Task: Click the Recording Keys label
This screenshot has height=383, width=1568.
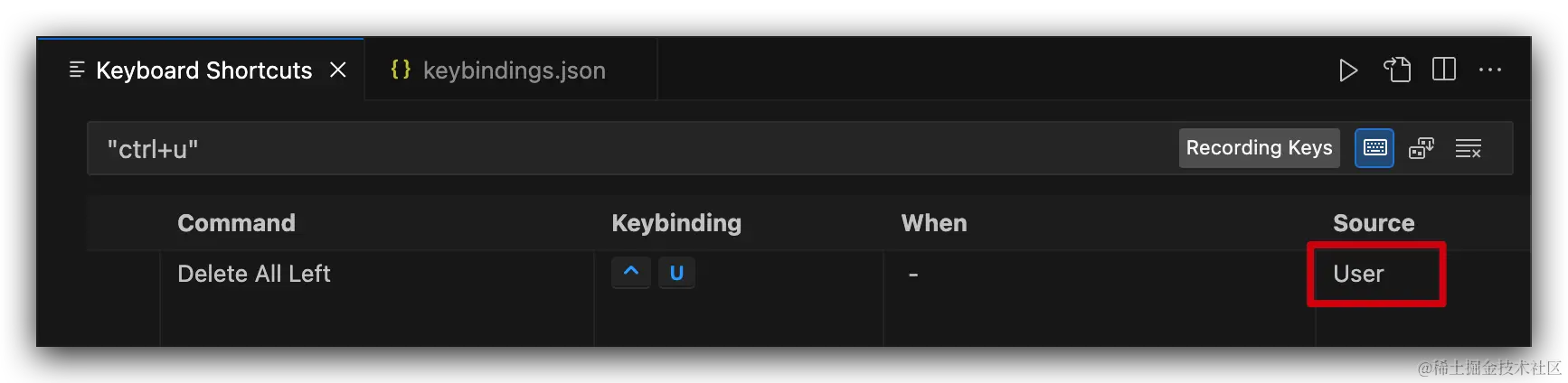Action: [x=1259, y=148]
